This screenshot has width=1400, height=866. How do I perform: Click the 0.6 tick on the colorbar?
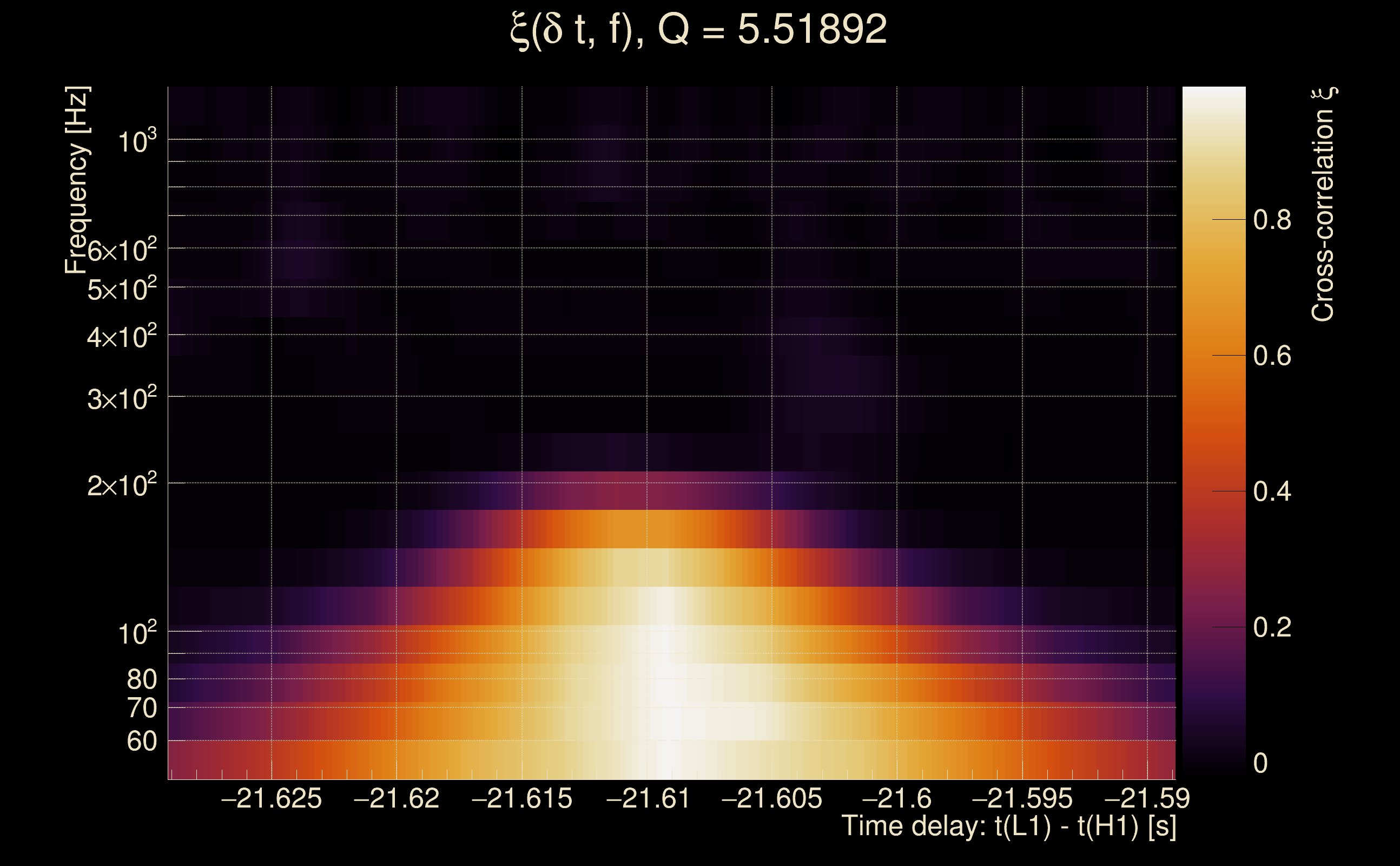(1272, 356)
